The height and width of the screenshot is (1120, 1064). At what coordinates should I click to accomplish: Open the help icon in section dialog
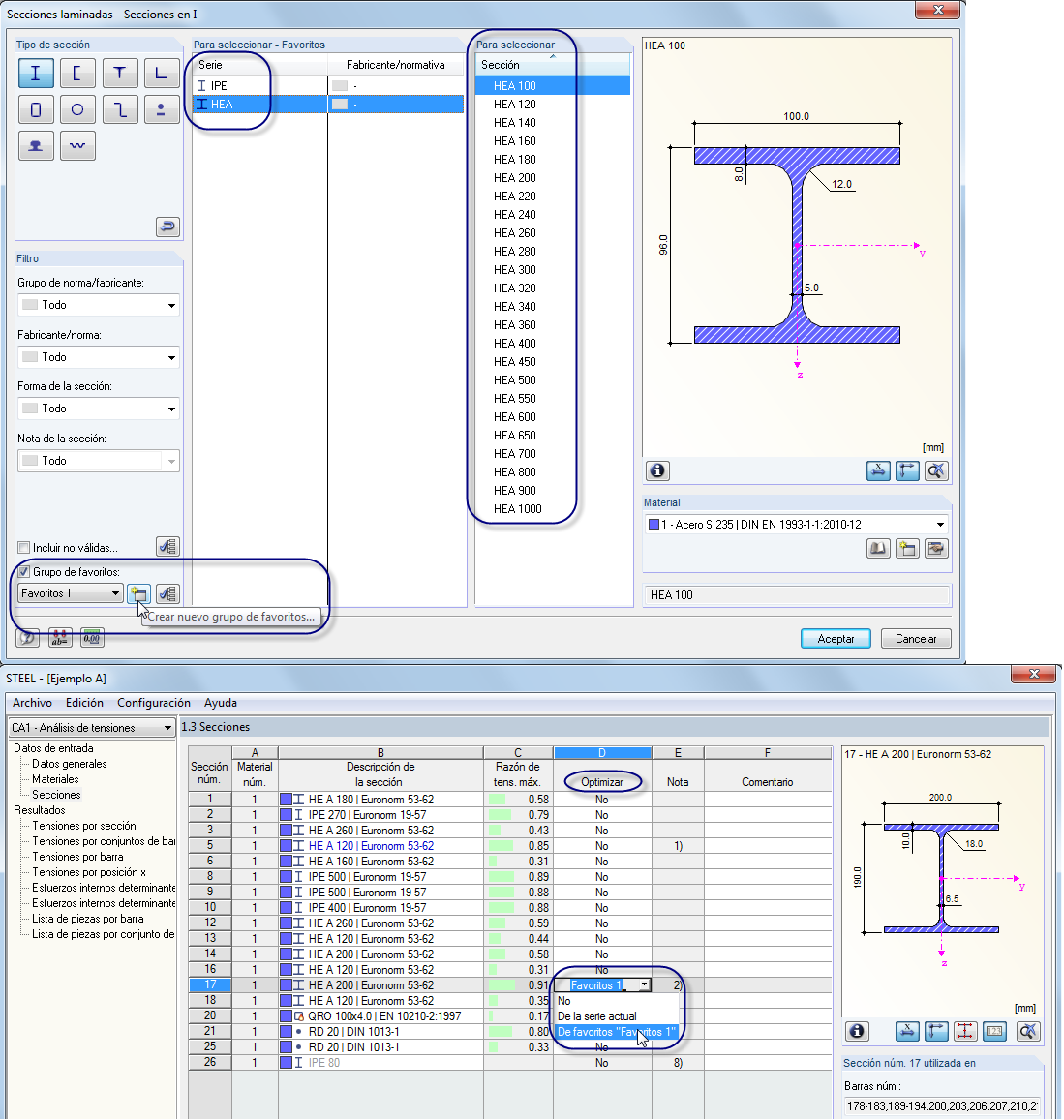point(27,638)
